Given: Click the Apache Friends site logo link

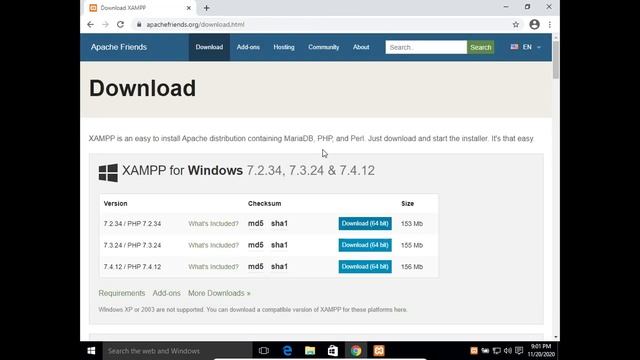Looking at the screenshot, I should [x=119, y=47].
